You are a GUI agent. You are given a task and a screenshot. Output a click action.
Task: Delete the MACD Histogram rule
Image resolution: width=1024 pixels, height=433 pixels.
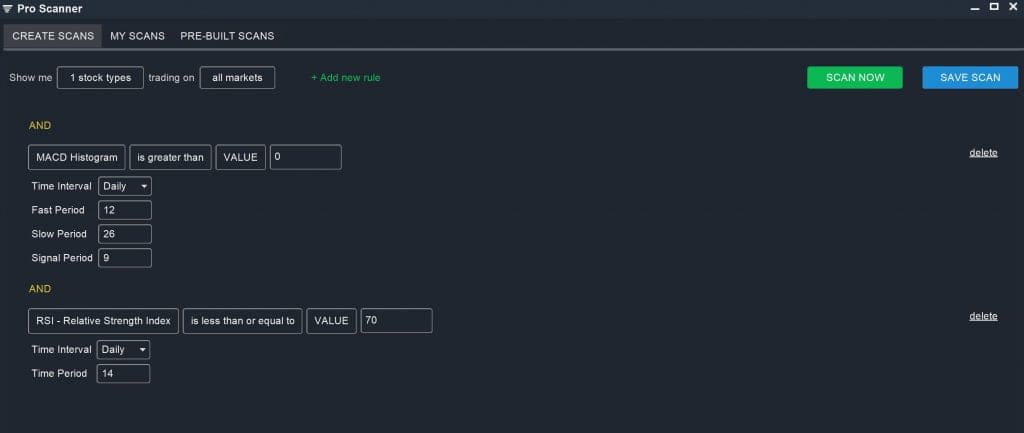coord(983,153)
